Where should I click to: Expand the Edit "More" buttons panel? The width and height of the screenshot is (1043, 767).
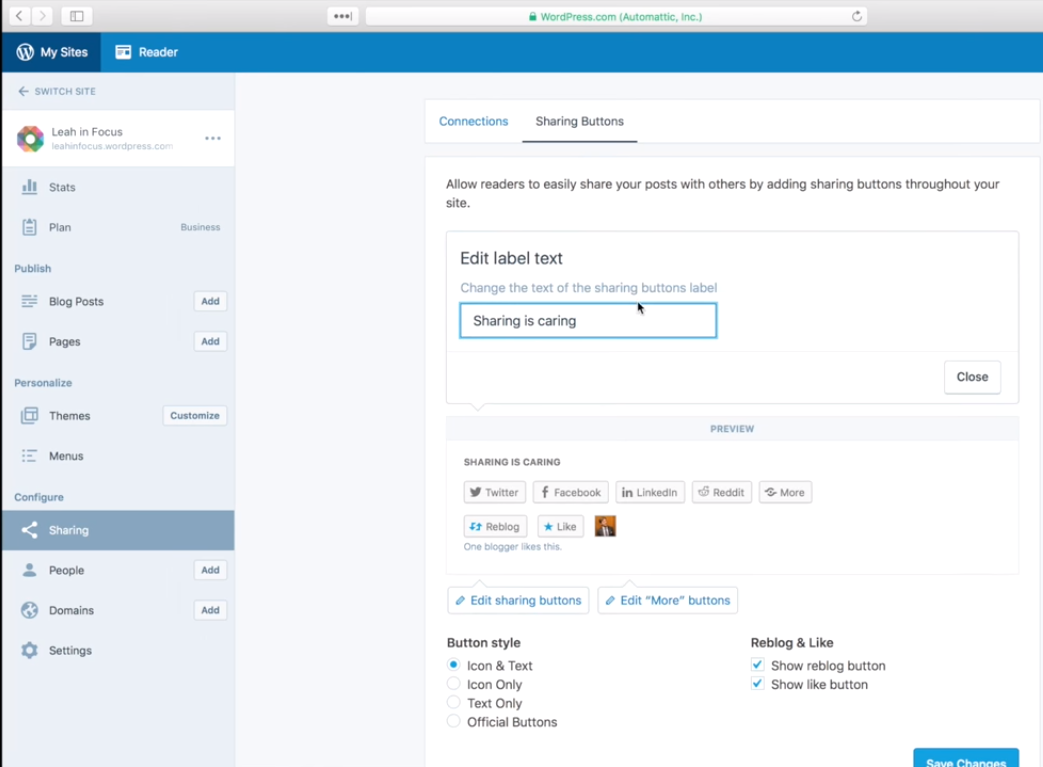click(x=667, y=600)
